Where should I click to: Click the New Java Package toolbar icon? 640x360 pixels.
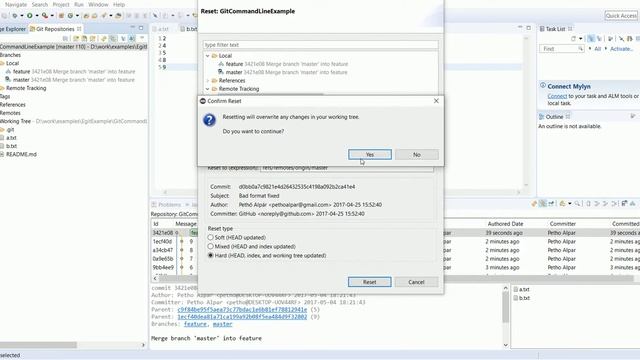[x=61, y=16]
